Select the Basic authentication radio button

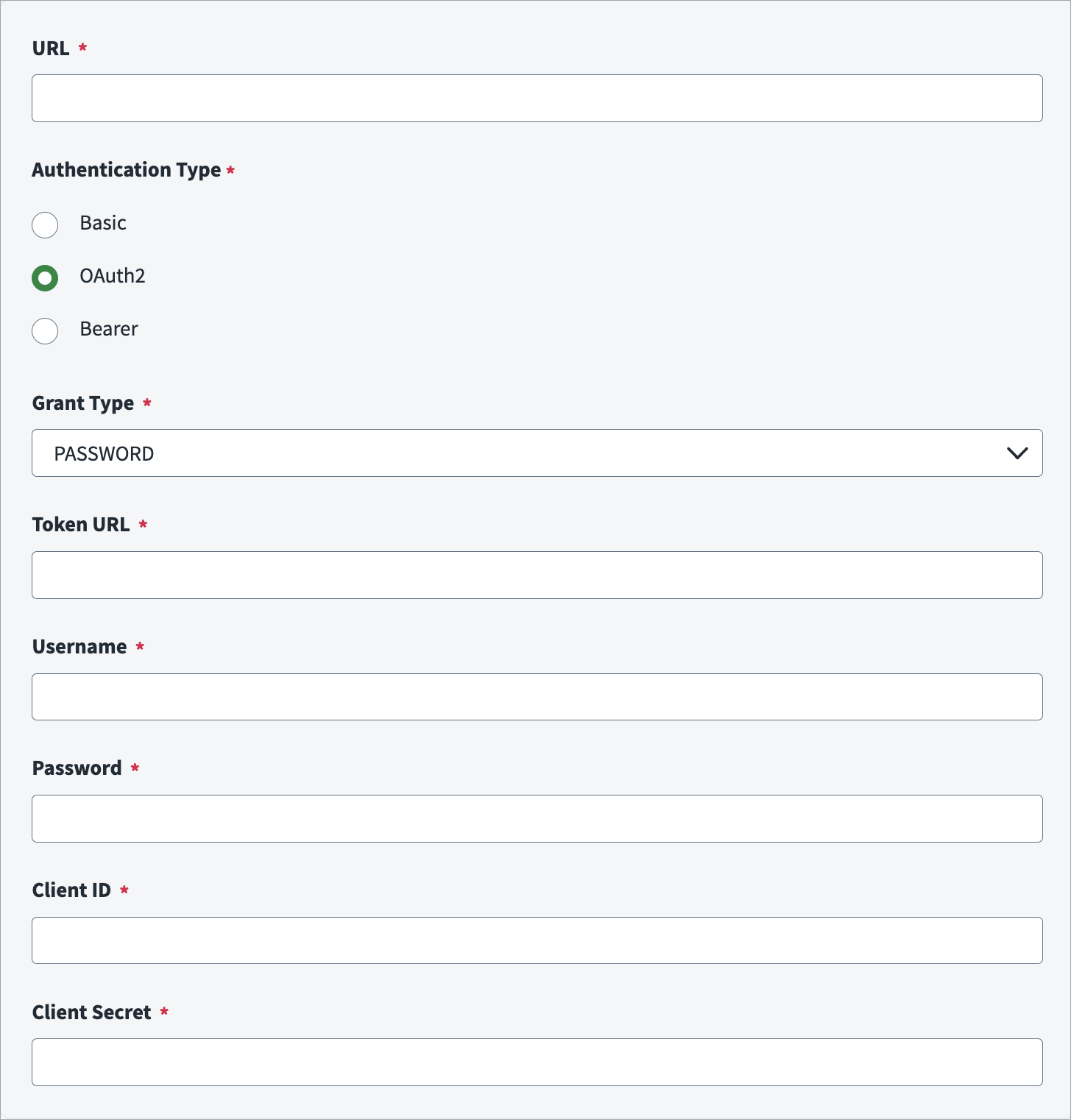(x=45, y=224)
